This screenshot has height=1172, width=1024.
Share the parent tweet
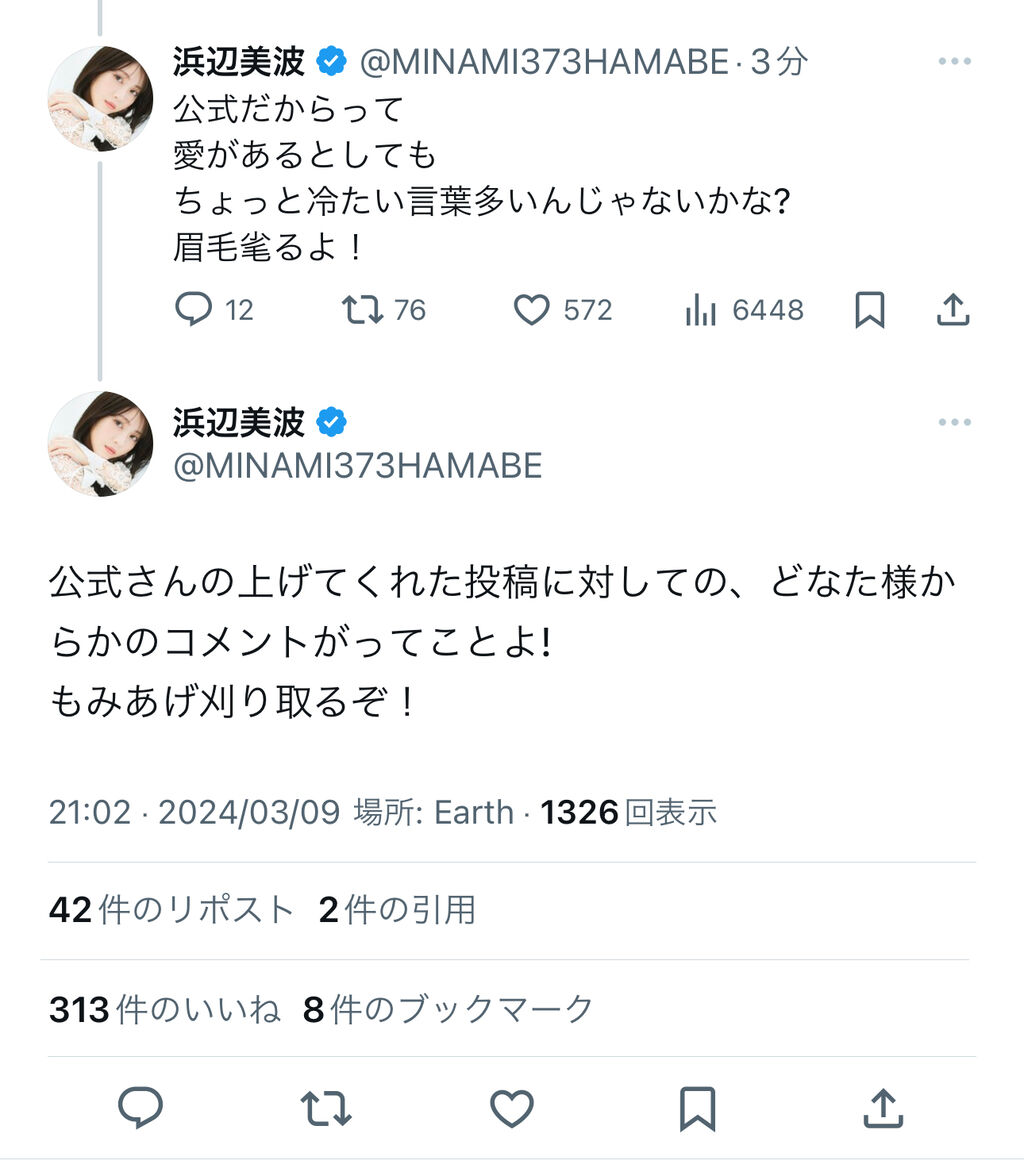click(953, 311)
